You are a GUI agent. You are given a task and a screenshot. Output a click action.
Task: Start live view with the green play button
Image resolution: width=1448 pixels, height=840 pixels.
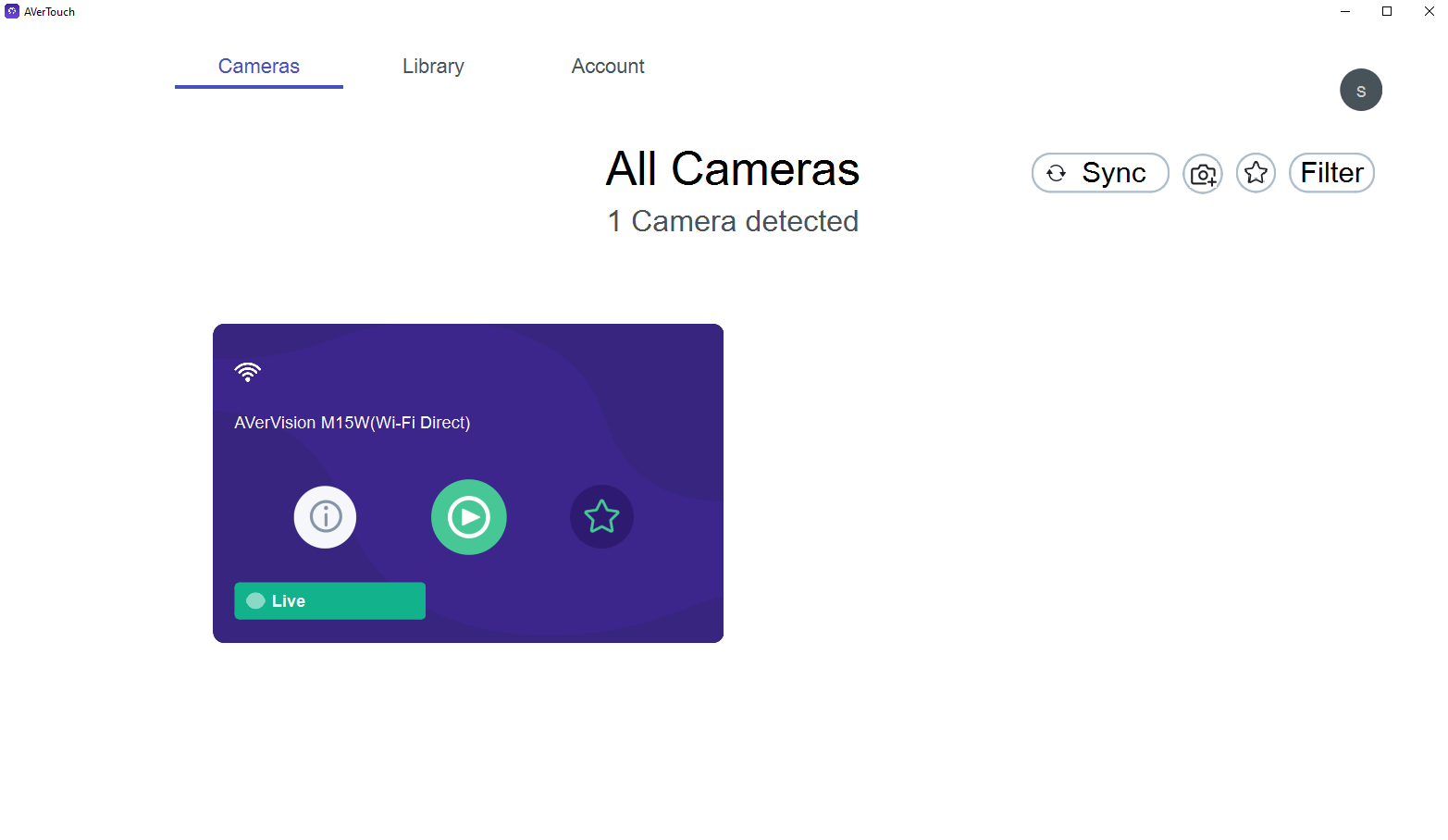pyautogui.click(x=469, y=517)
